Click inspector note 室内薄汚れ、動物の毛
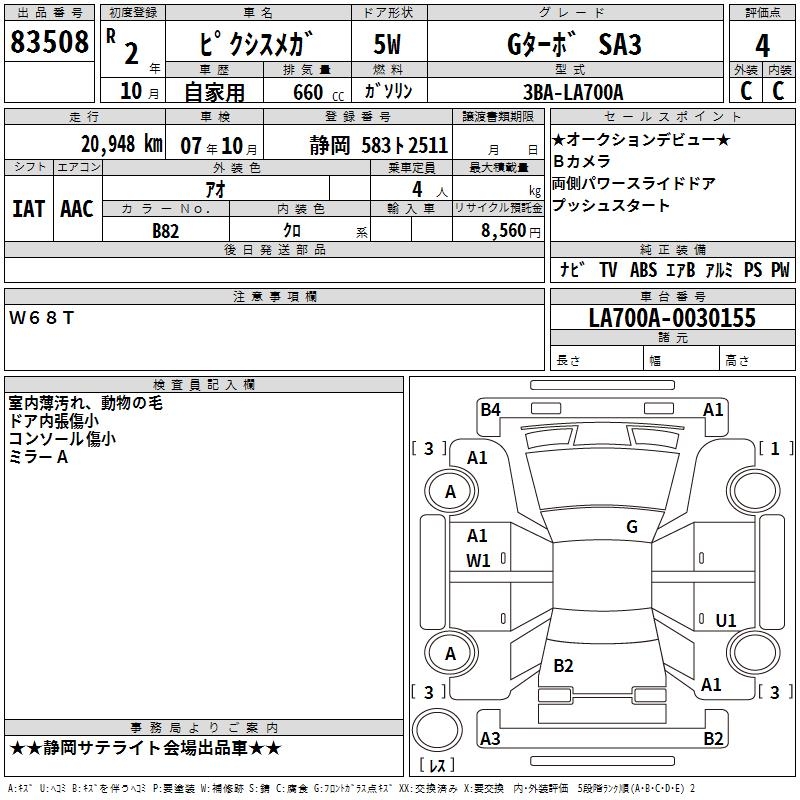 pyautogui.click(x=85, y=403)
